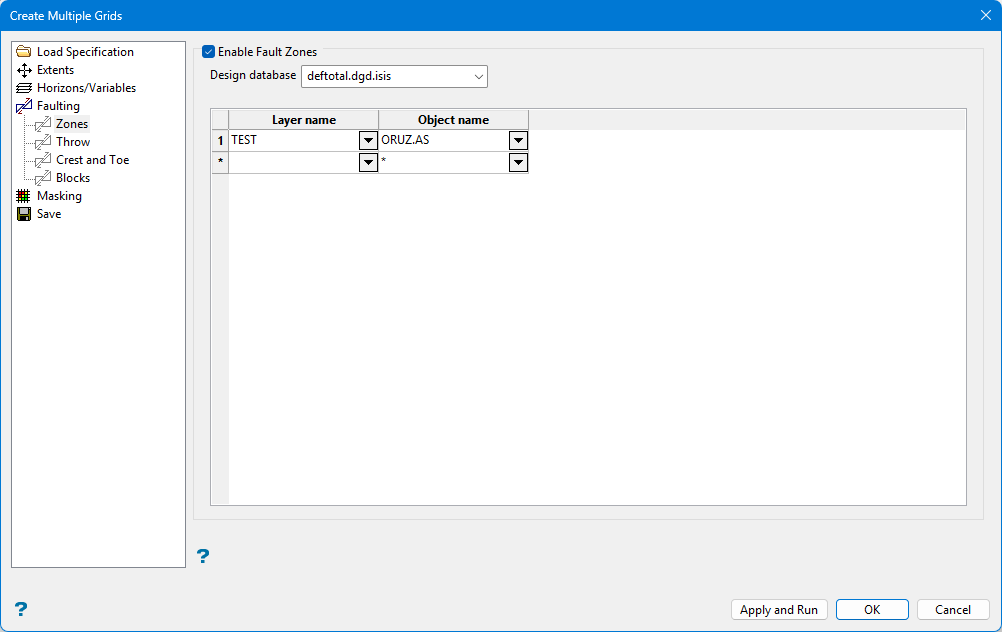Screen dimensions: 1002x632
Task: Click the Save floppy disk icon
Action: (24, 213)
